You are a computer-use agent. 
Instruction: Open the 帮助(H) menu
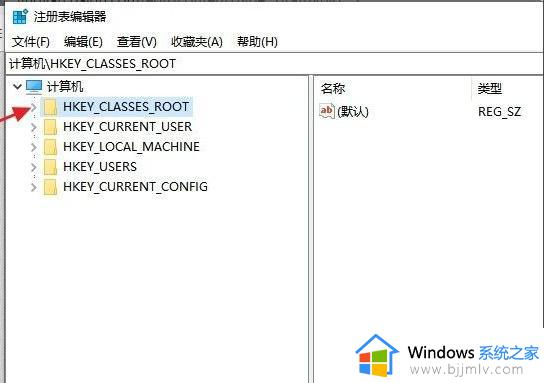(257, 42)
